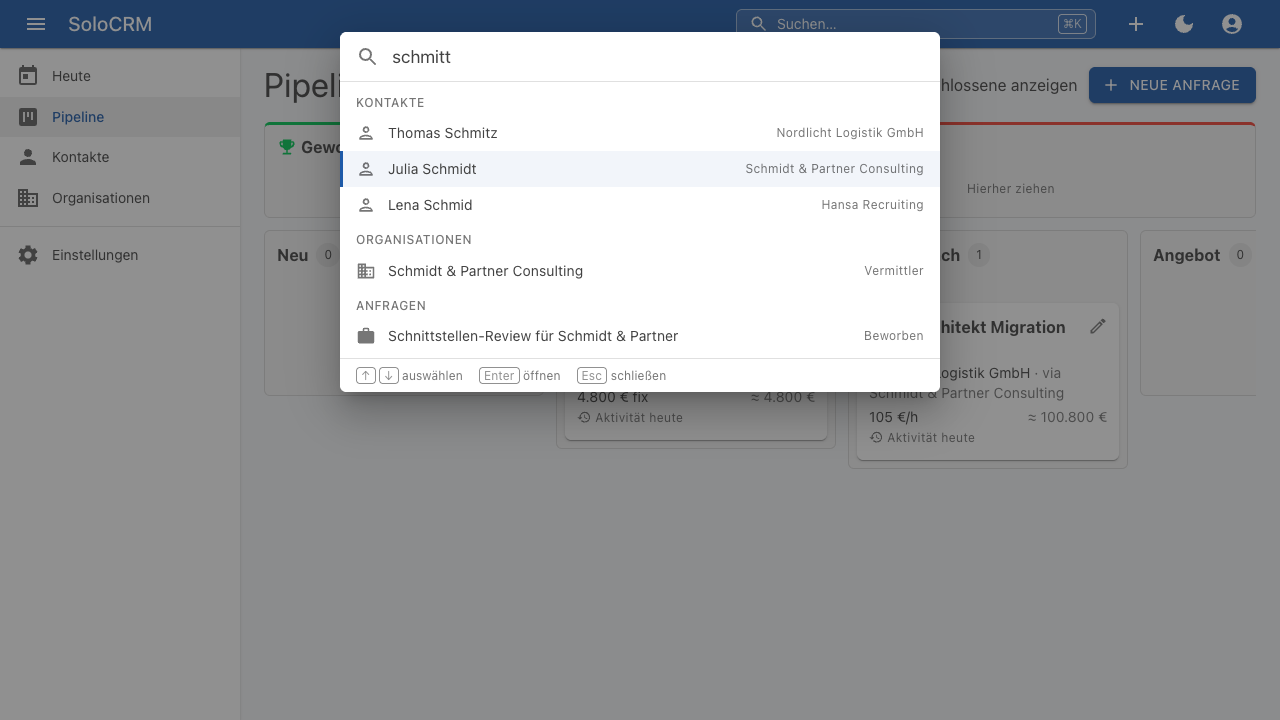The height and width of the screenshot is (720, 1280).
Task: Click the Nordlicht Logistik GmbH label
Action: 850,133
